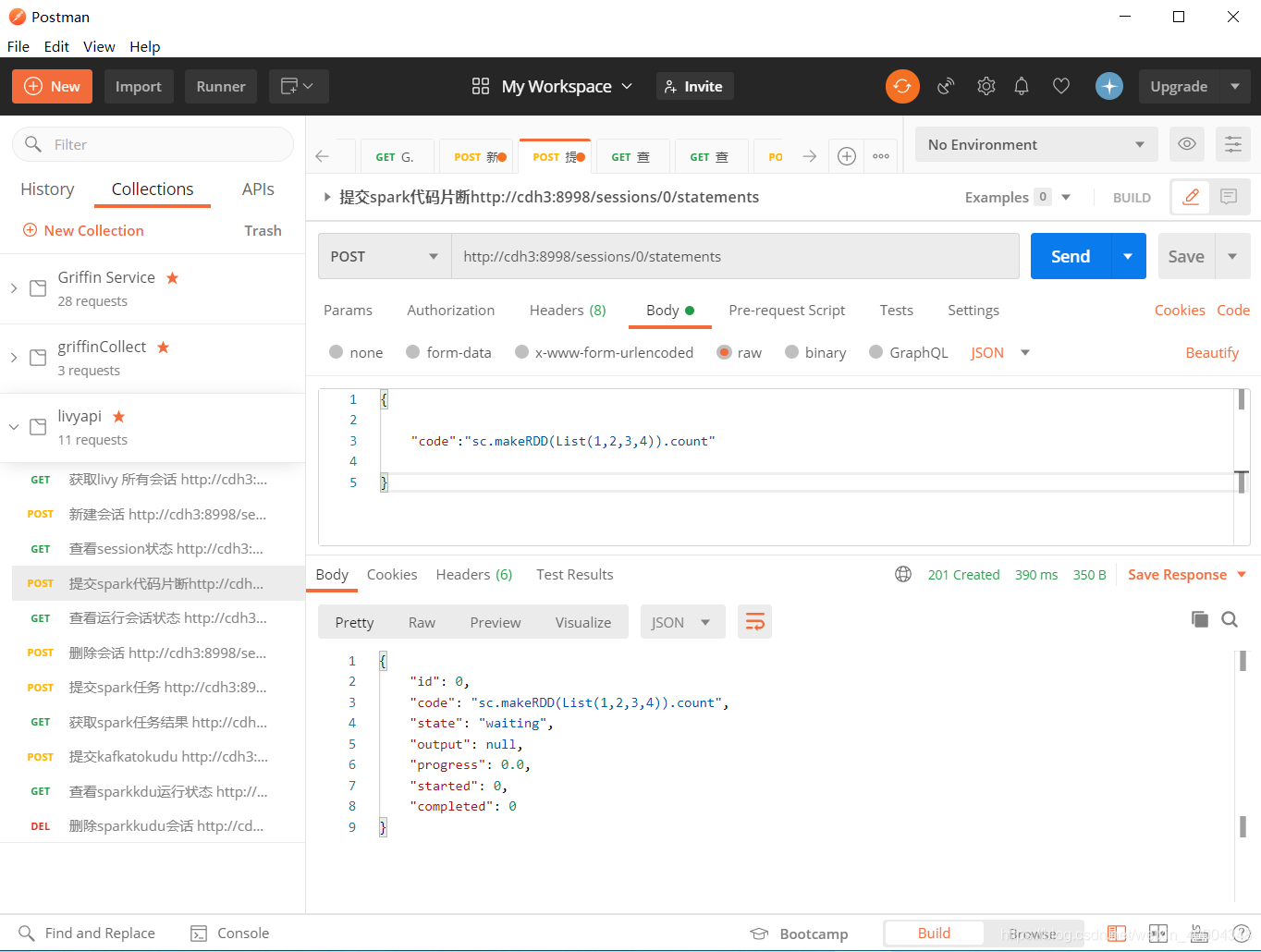This screenshot has height=952, width=1261.
Task: Open the manage environments sliders icon
Action: coord(1233,144)
